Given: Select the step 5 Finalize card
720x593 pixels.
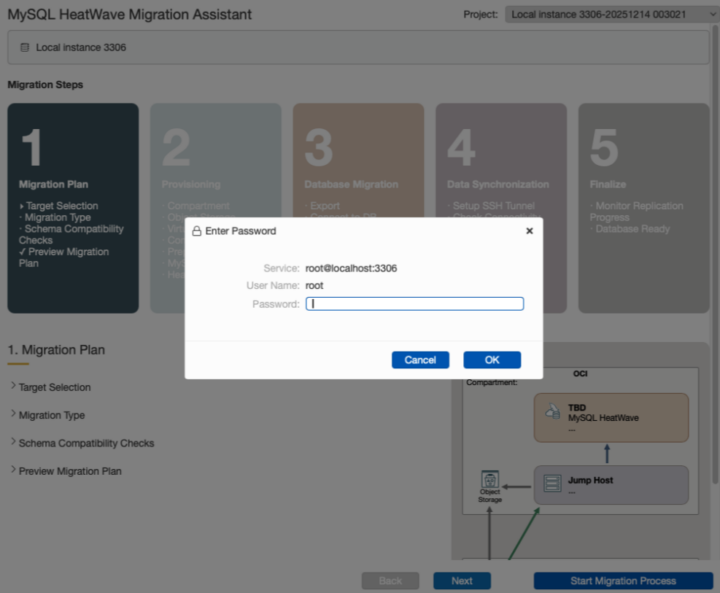Looking at the screenshot, I should 643,208.
